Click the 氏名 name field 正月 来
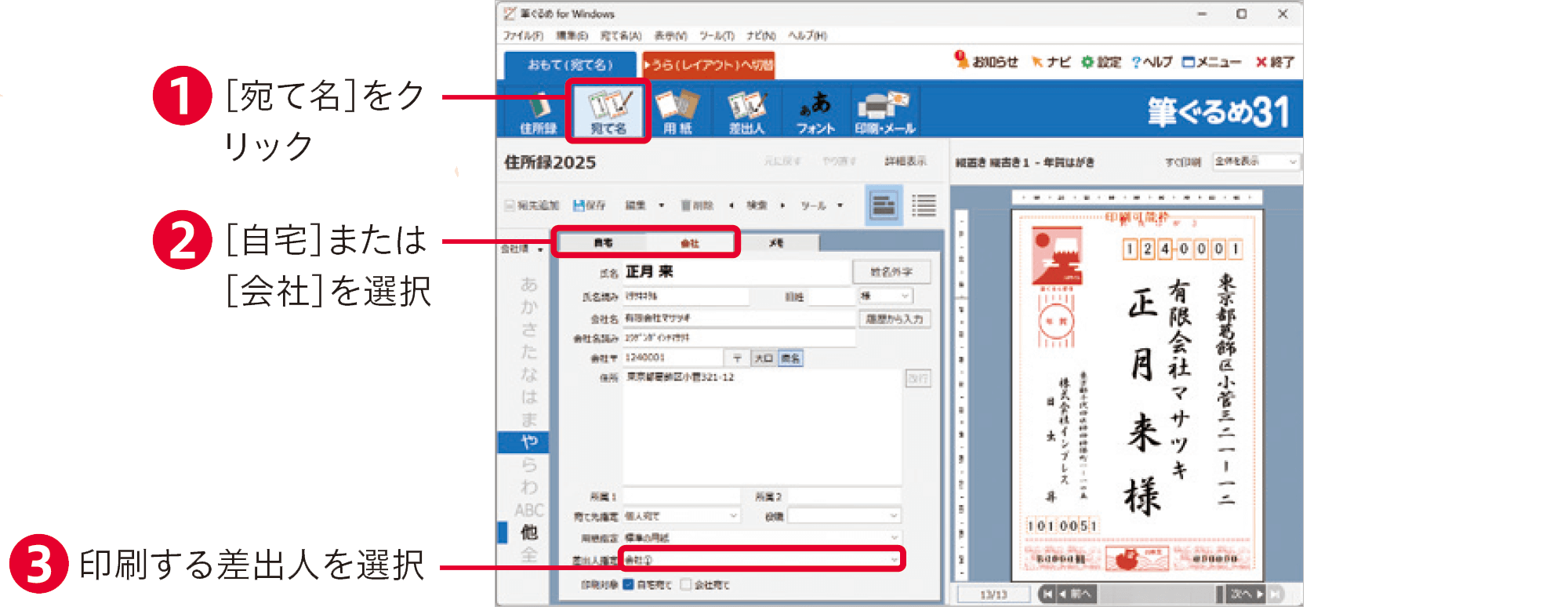Viewport: 1568px width, 607px height. pos(735,272)
